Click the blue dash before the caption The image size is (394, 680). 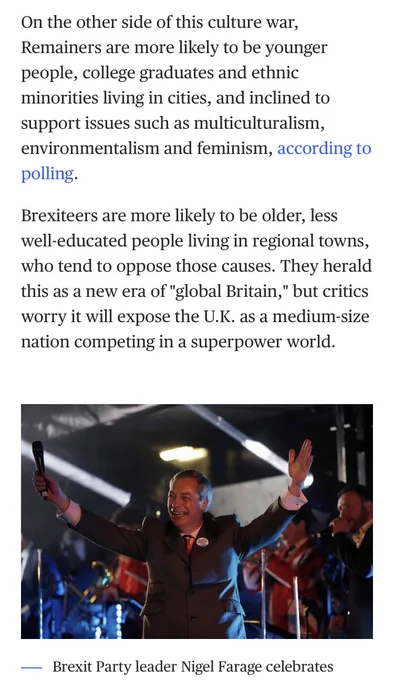point(31,668)
